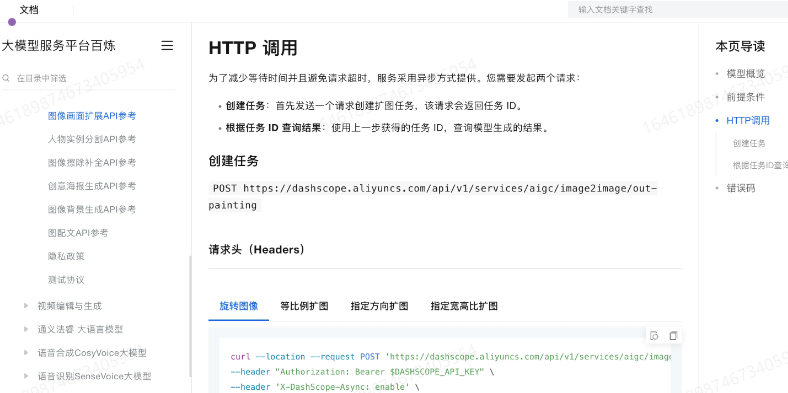Click the curl --location command line
Image resolution: width=788 pixels, height=393 pixels.
451,357
